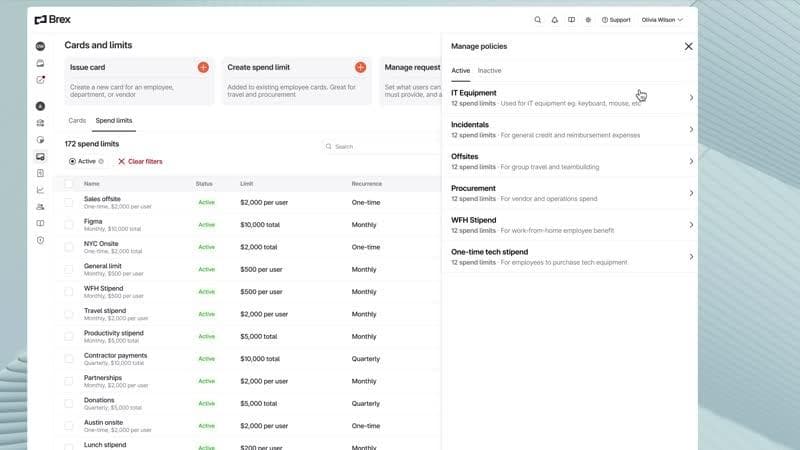Image resolution: width=800 pixels, height=450 pixels.
Task: Check the WFH Stipend row checkbox
Action: click(68, 292)
